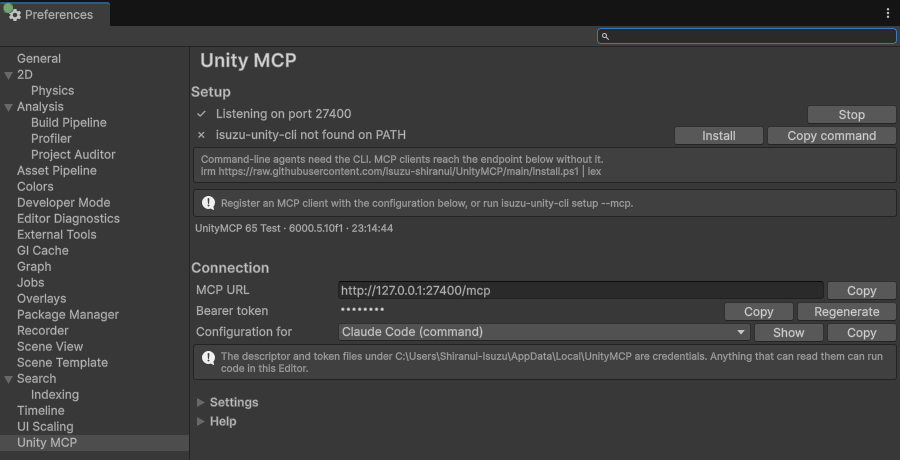This screenshot has width=900, height=460.
Task: Focus the preferences search field
Action: click(746, 36)
